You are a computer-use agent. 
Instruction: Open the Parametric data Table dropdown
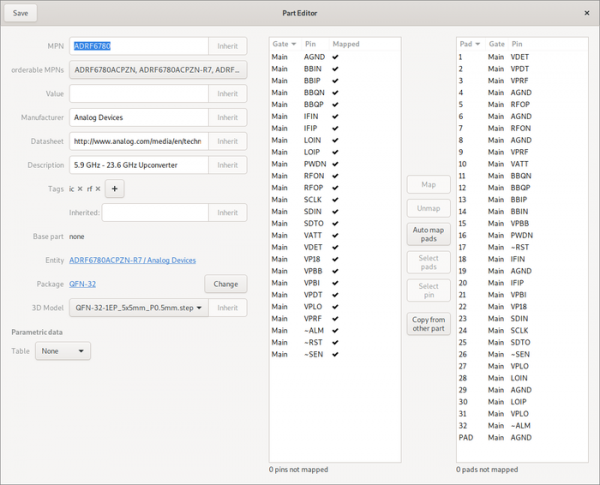tap(63, 351)
